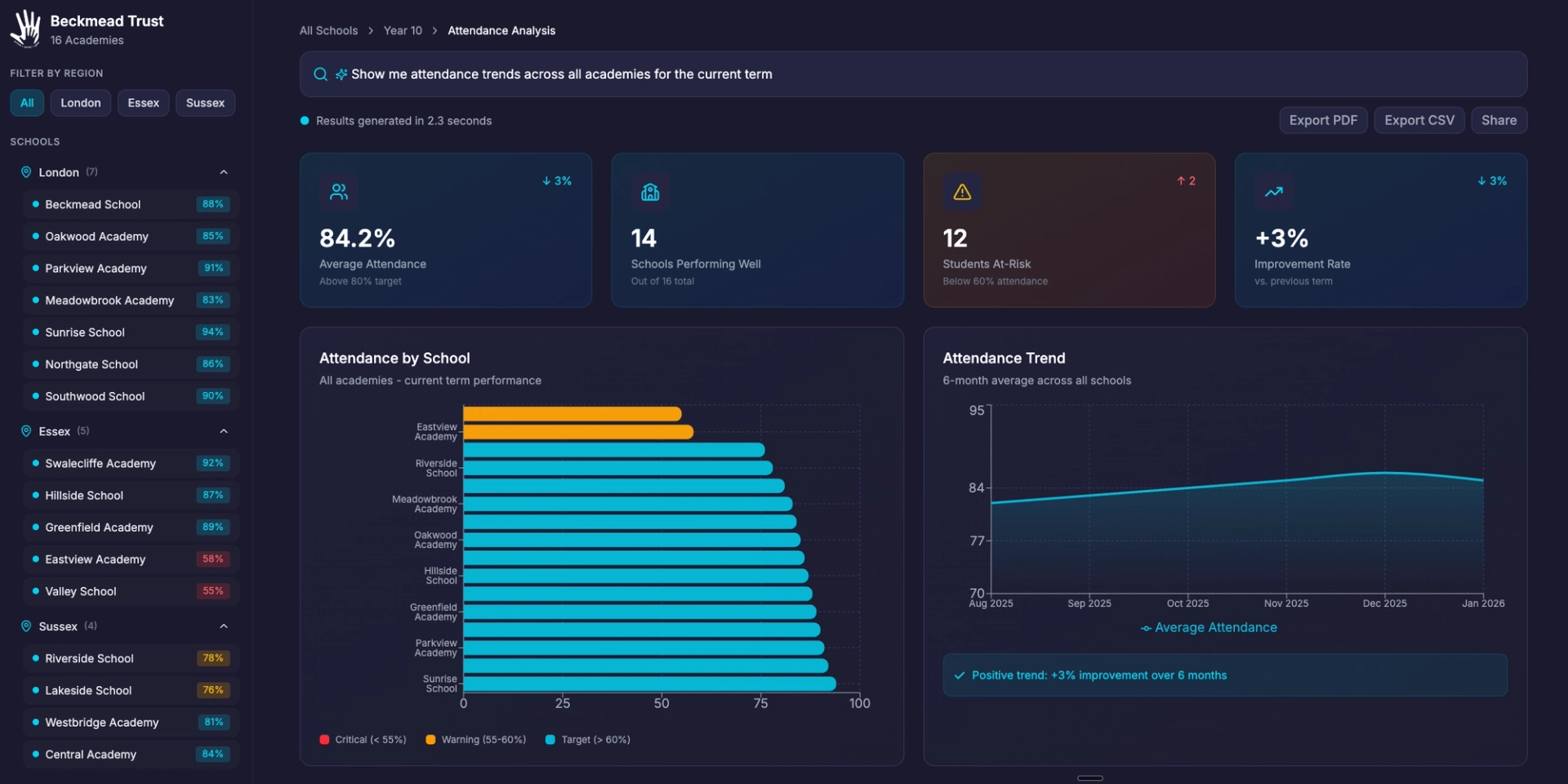Go to Year 10 breadcrumb
This screenshot has height=784, width=1568.
pyautogui.click(x=403, y=31)
